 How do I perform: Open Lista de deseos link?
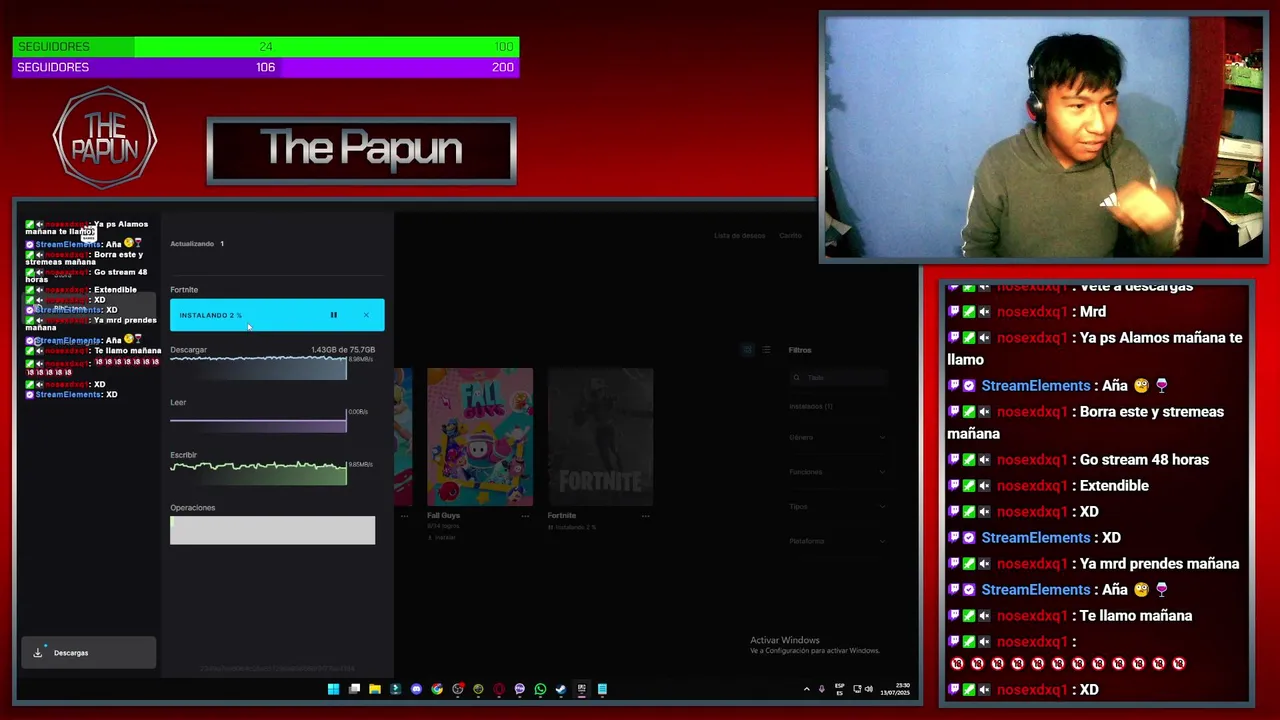tap(739, 236)
